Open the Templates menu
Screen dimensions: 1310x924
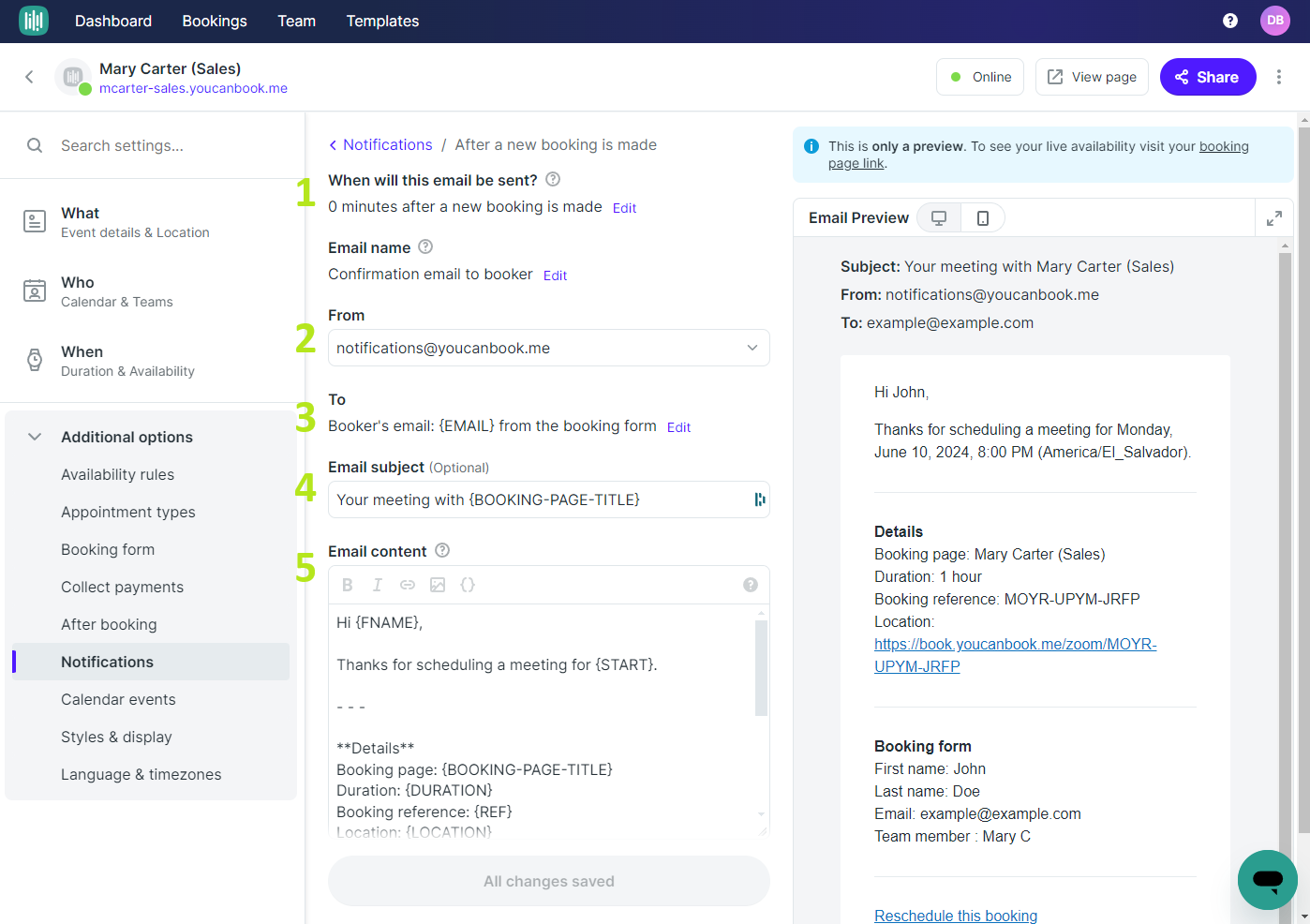tap(382, 21)
